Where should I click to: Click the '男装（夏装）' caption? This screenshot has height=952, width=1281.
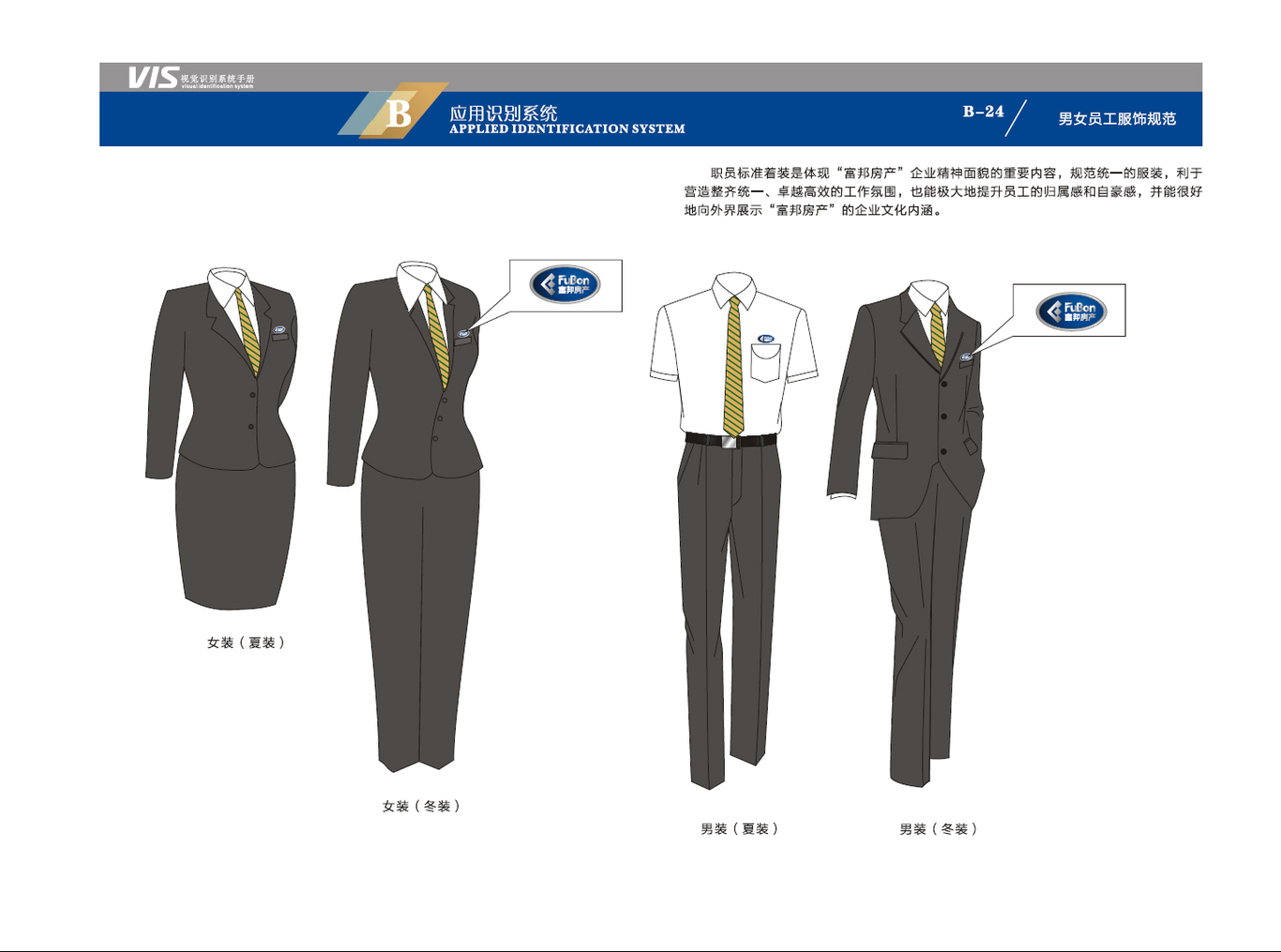(739, 828)
